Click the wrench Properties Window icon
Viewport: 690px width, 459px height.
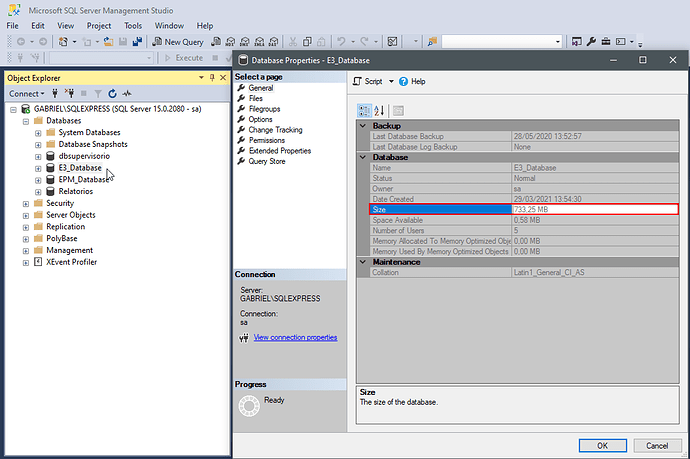[x=591, y=42]
